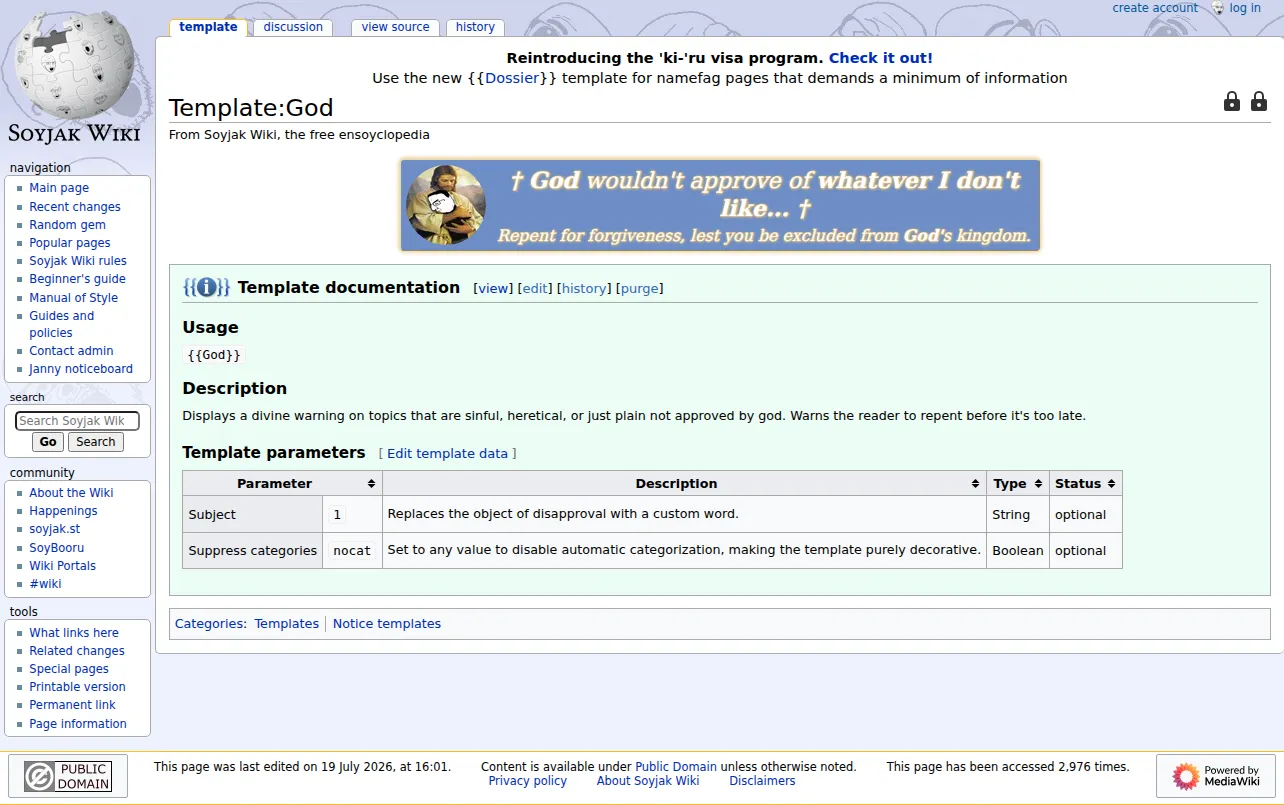The height and width of the screenshot is (805, 1284).
Task: Click the template documentation info icon
Action: tap(207, 288)
